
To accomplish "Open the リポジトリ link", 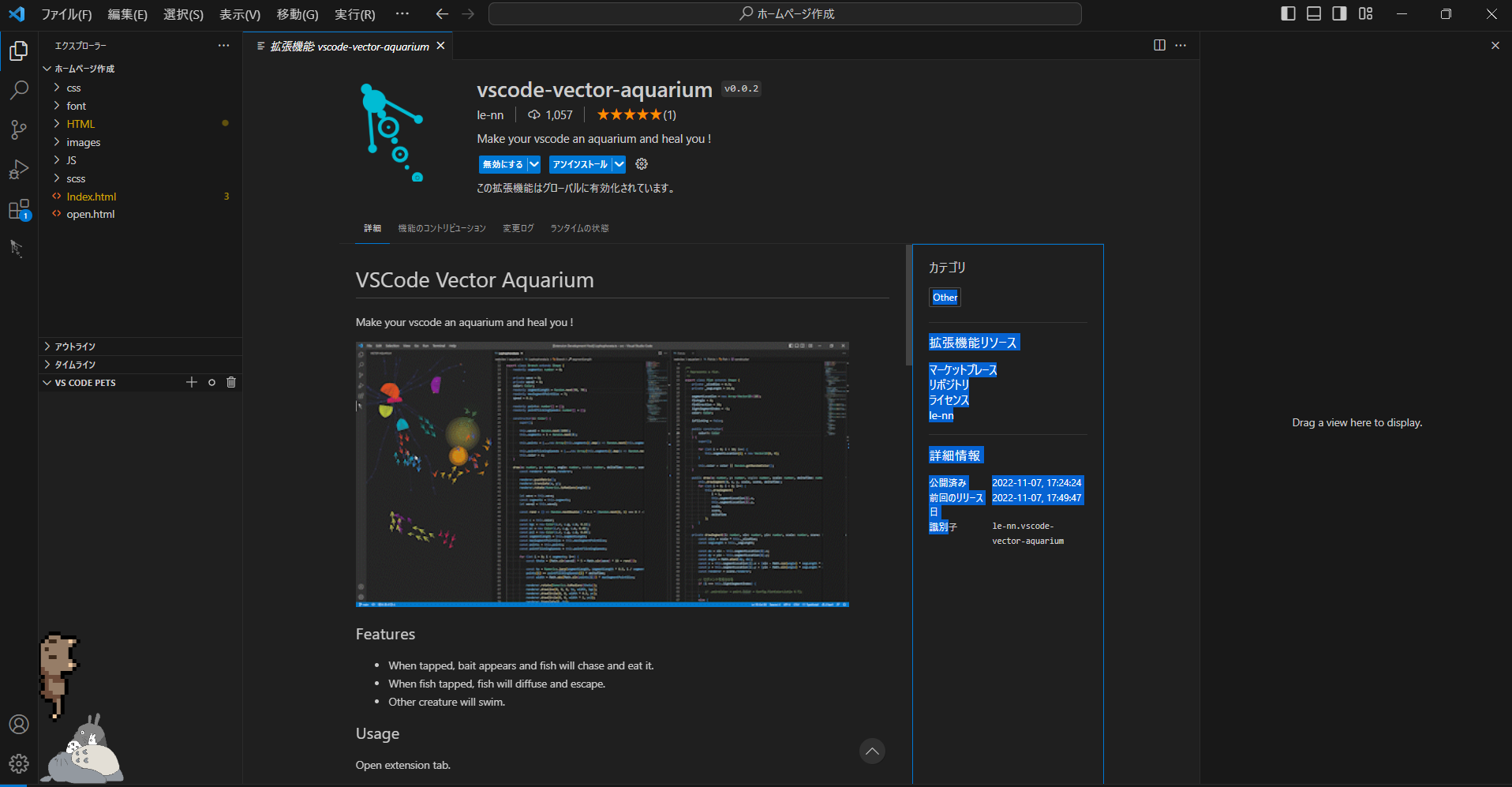I will pos(949,384).
